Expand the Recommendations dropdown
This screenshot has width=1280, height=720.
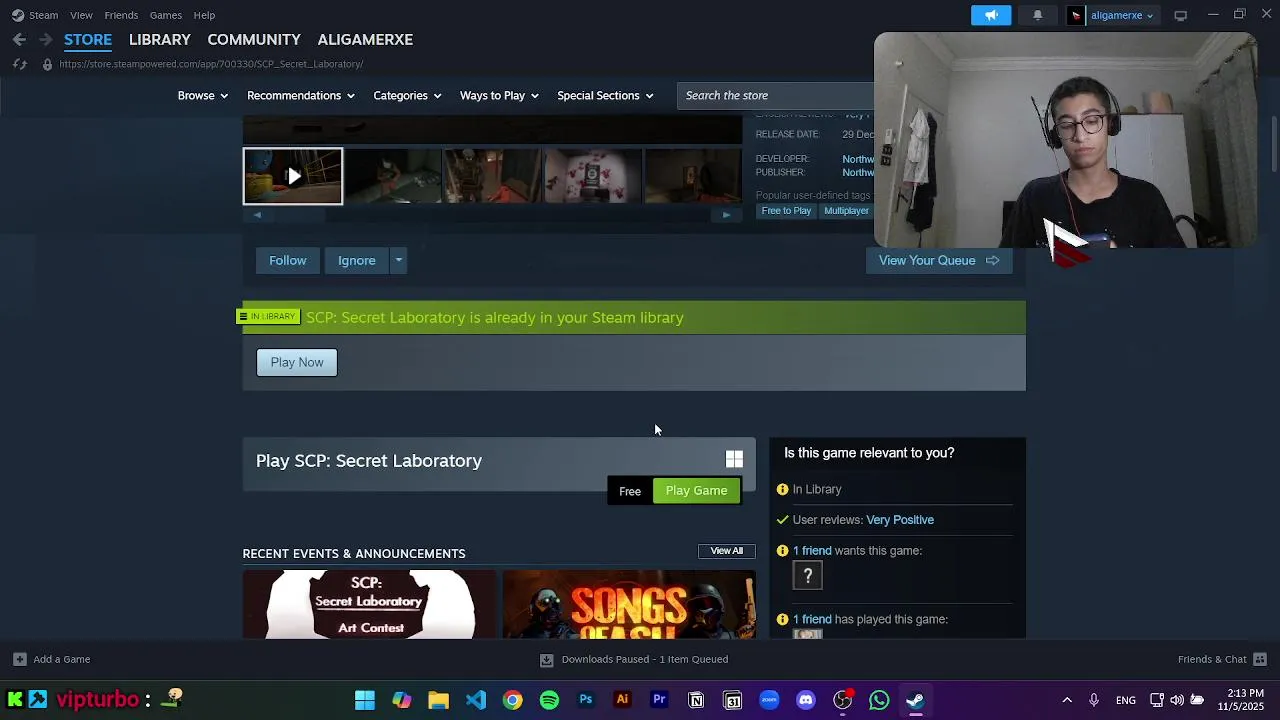click(301, 95)
